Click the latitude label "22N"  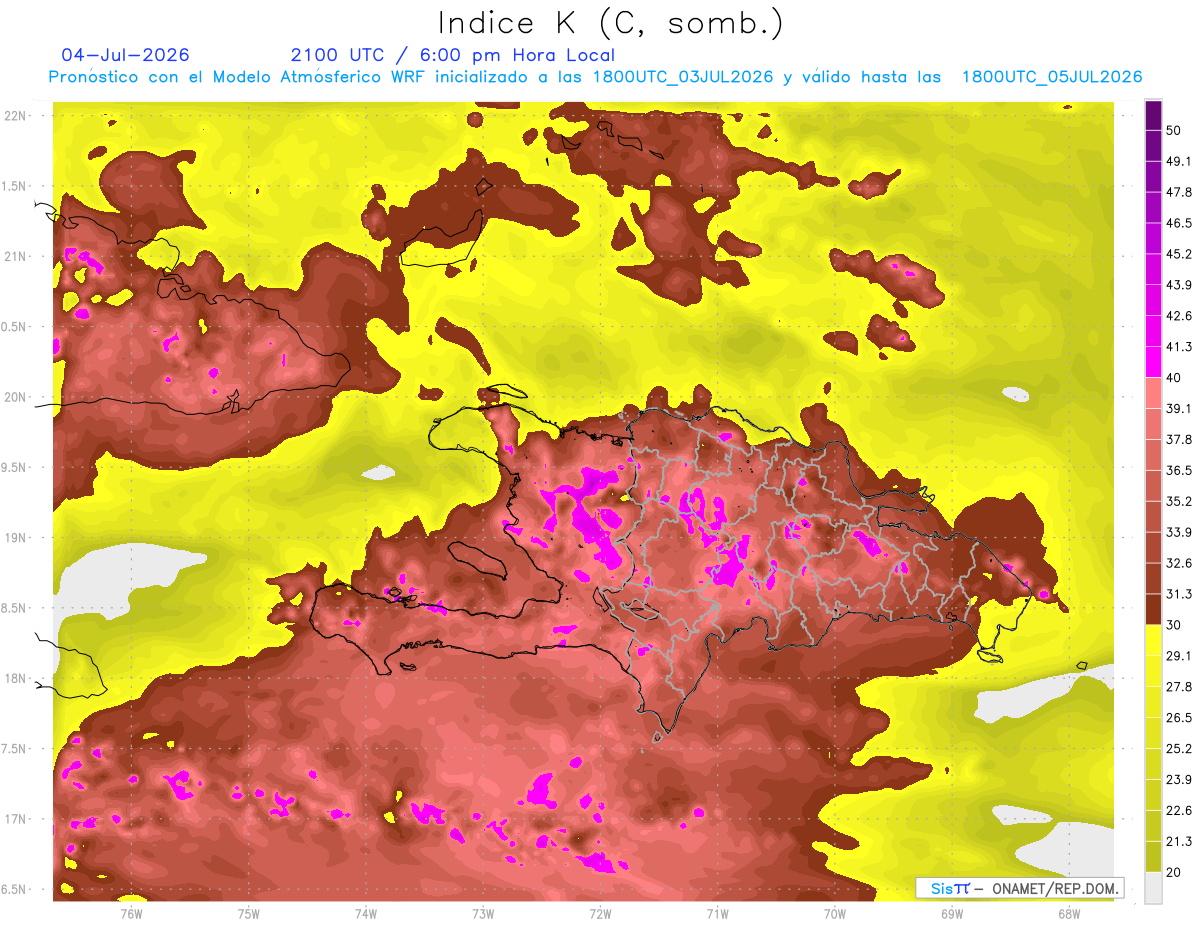point(17,115)
